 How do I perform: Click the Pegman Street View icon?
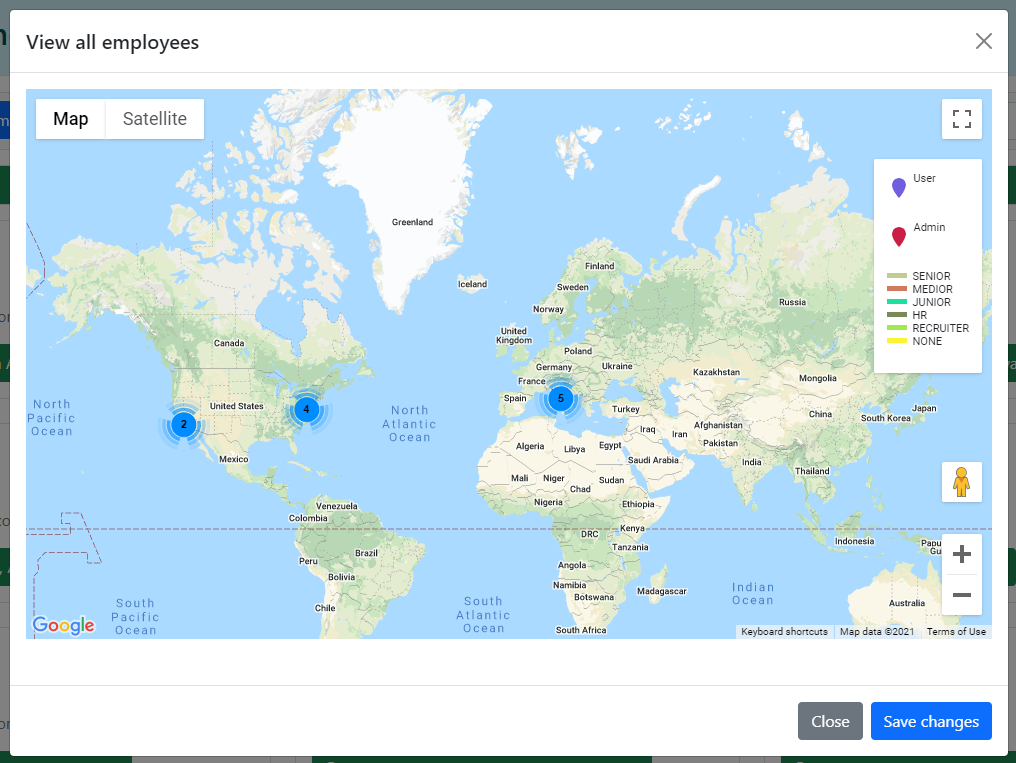tap(962, 482)
